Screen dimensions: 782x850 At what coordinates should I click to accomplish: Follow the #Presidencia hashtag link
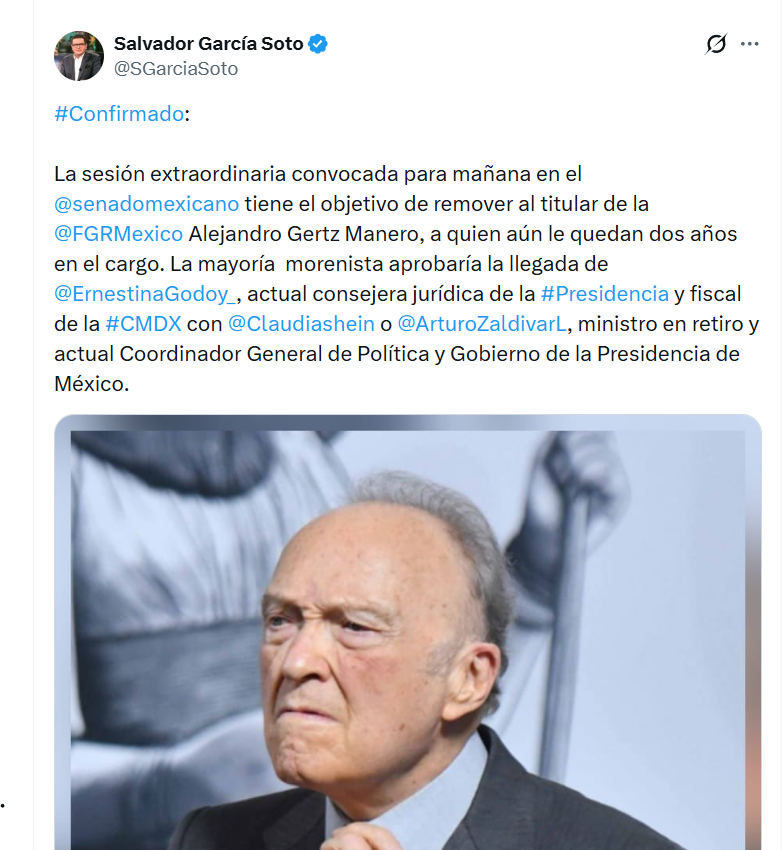click(604, 294)
